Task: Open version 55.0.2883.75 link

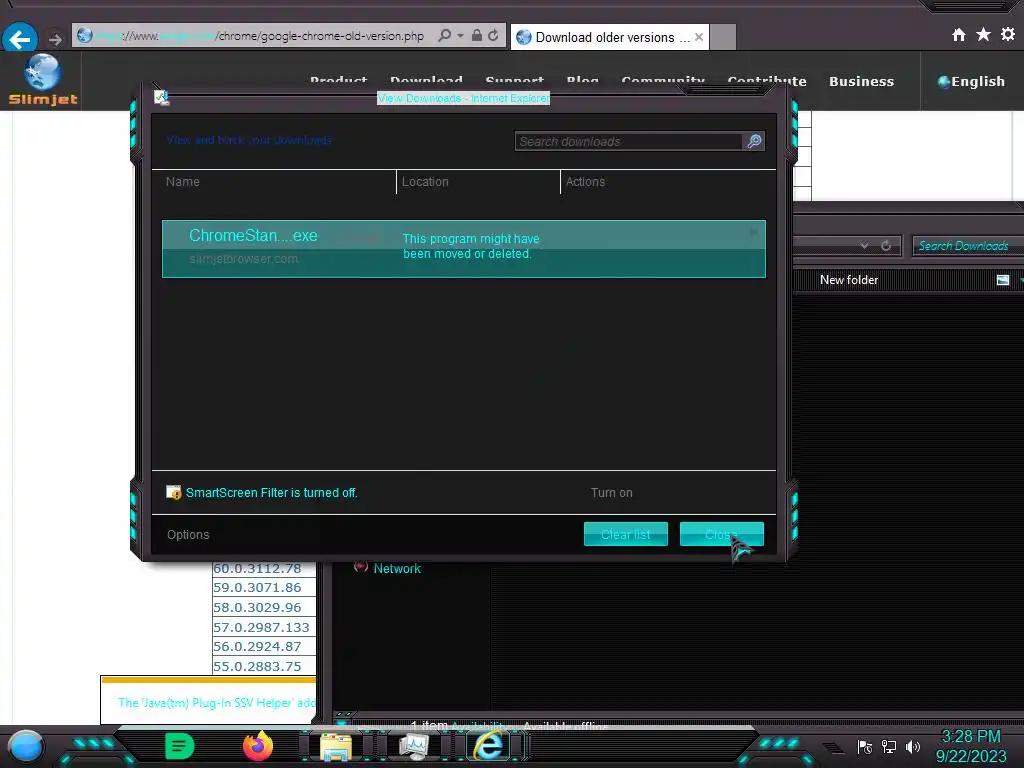Action: (257, 667)
